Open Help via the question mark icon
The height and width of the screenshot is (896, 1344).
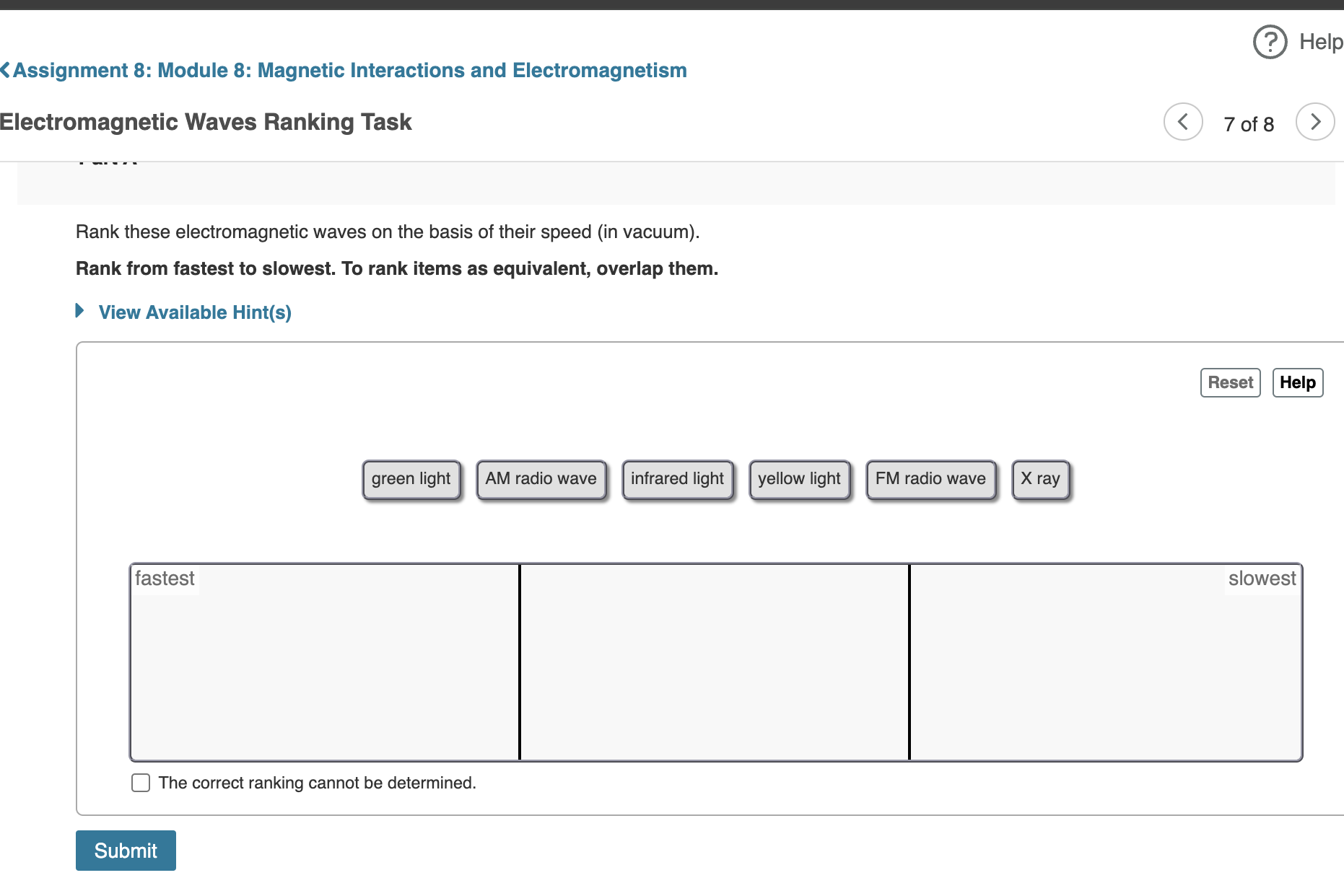click(1269, 42)
